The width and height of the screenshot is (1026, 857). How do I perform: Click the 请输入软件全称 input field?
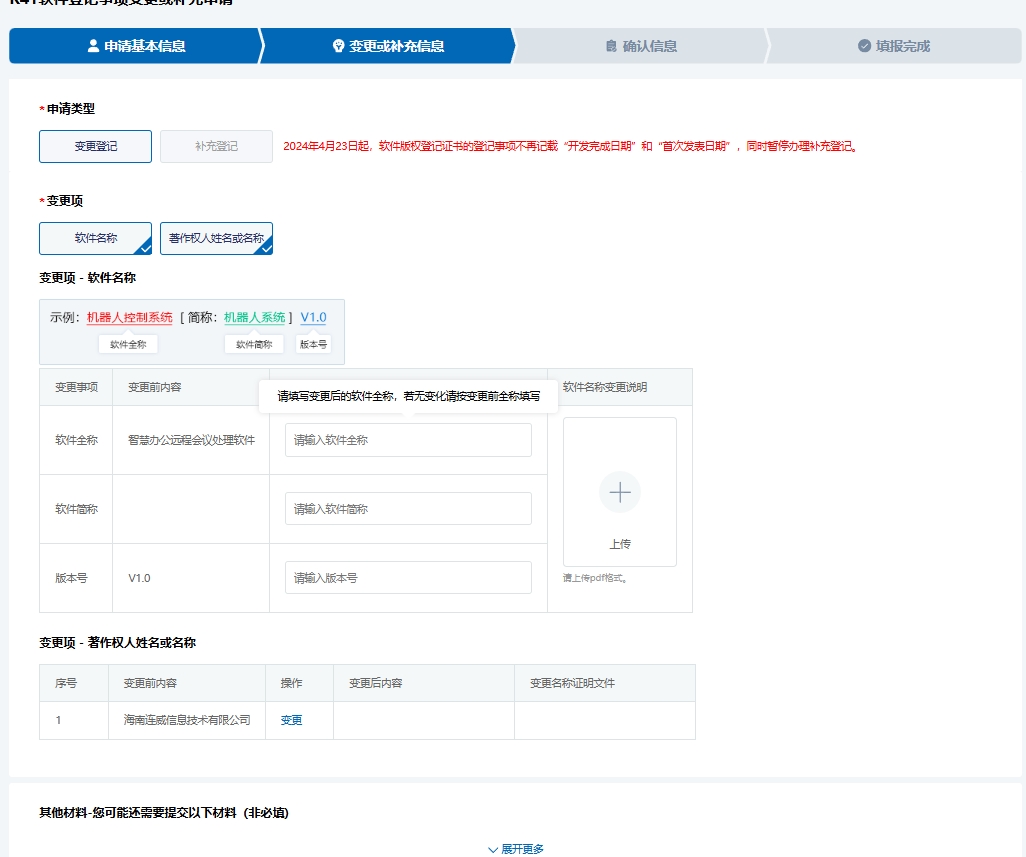pyautogui.click(x=408, y=440)
